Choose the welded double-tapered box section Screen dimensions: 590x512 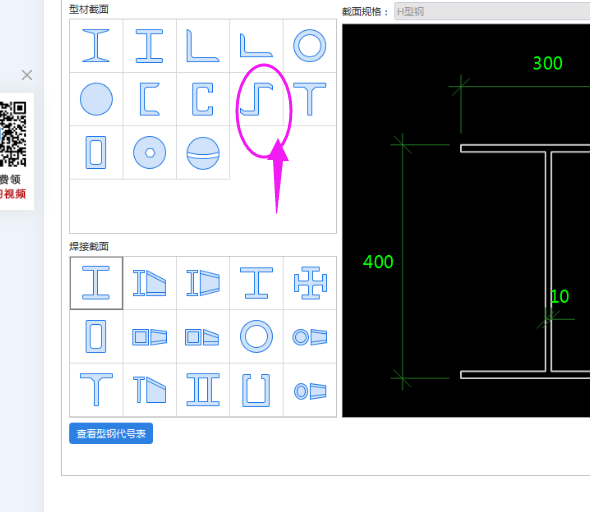149,336
